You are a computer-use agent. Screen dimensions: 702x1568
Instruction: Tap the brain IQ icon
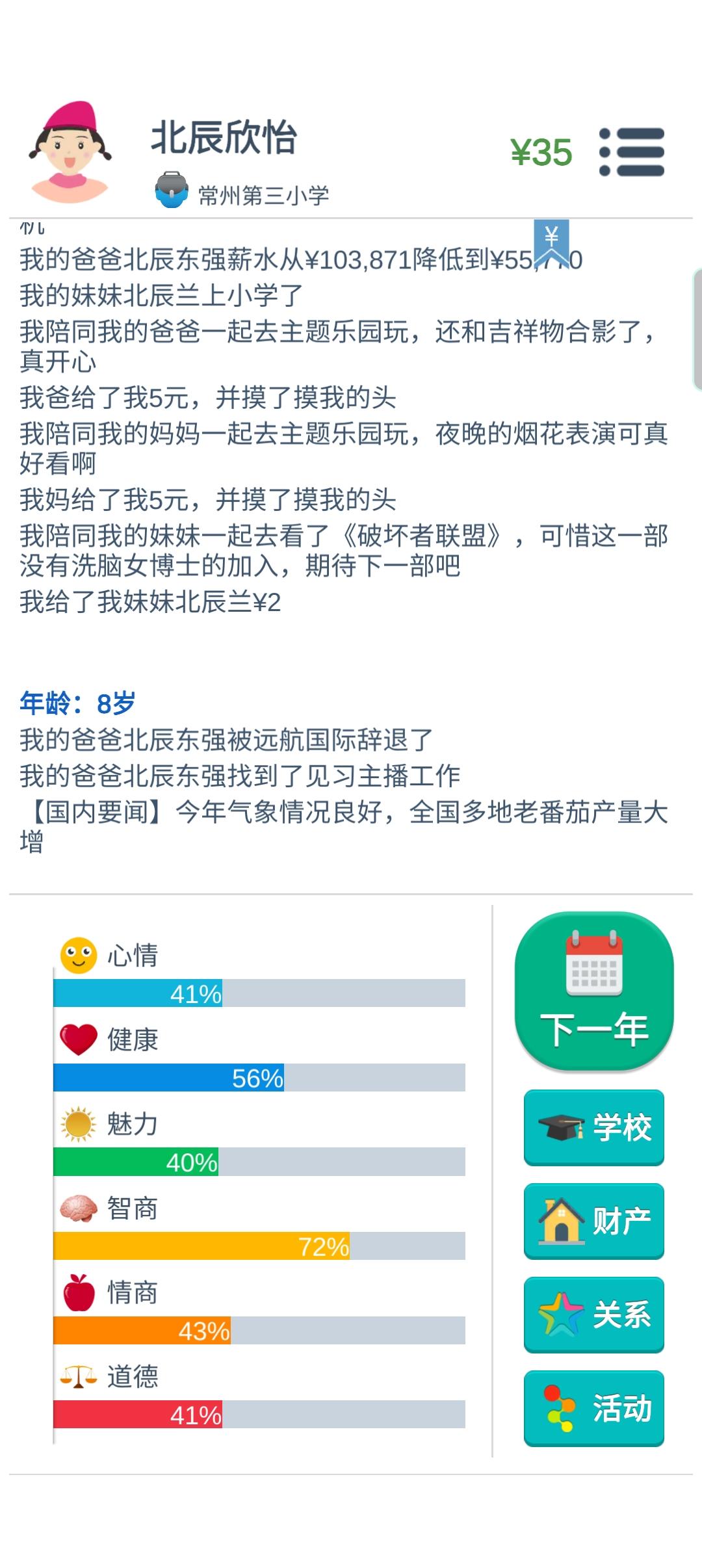click(79, 1209)
